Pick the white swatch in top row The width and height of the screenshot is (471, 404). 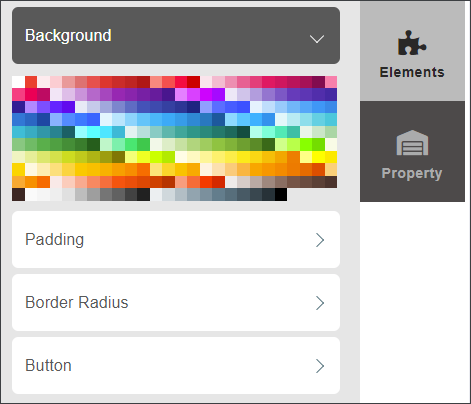tap(18, 82)
